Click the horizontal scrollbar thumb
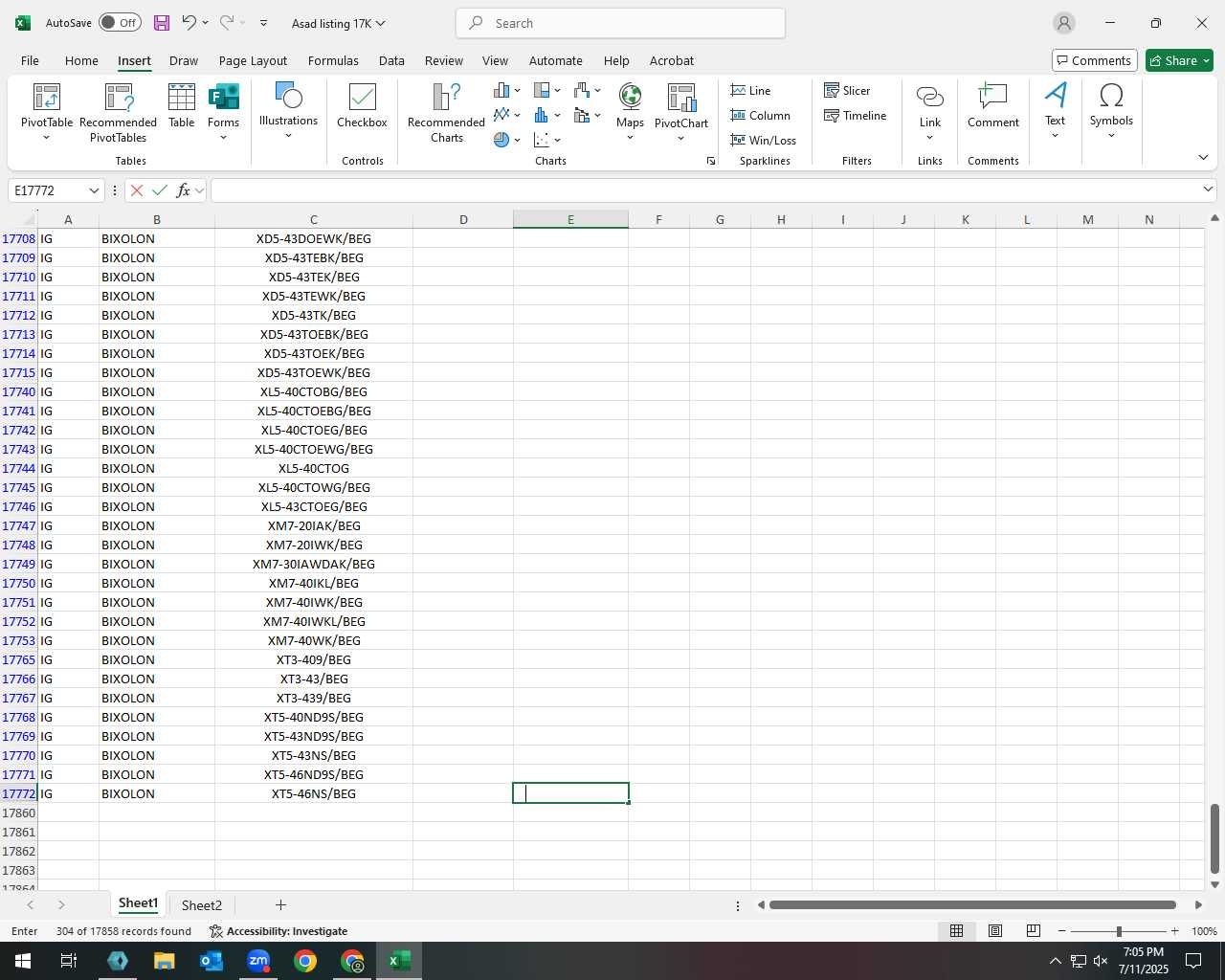The image size is (1225, 980). coord(972,904)
